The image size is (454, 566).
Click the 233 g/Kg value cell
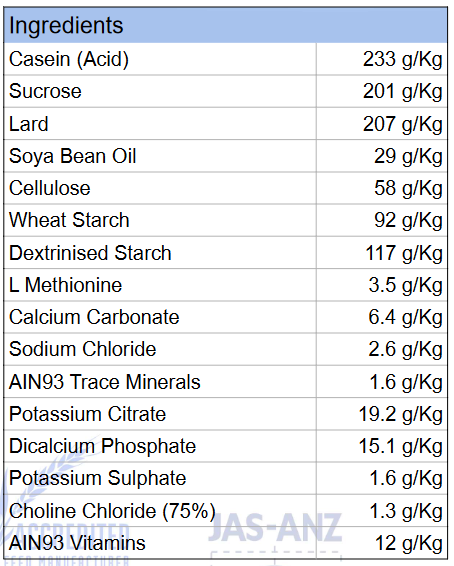(x=381, y=59)
